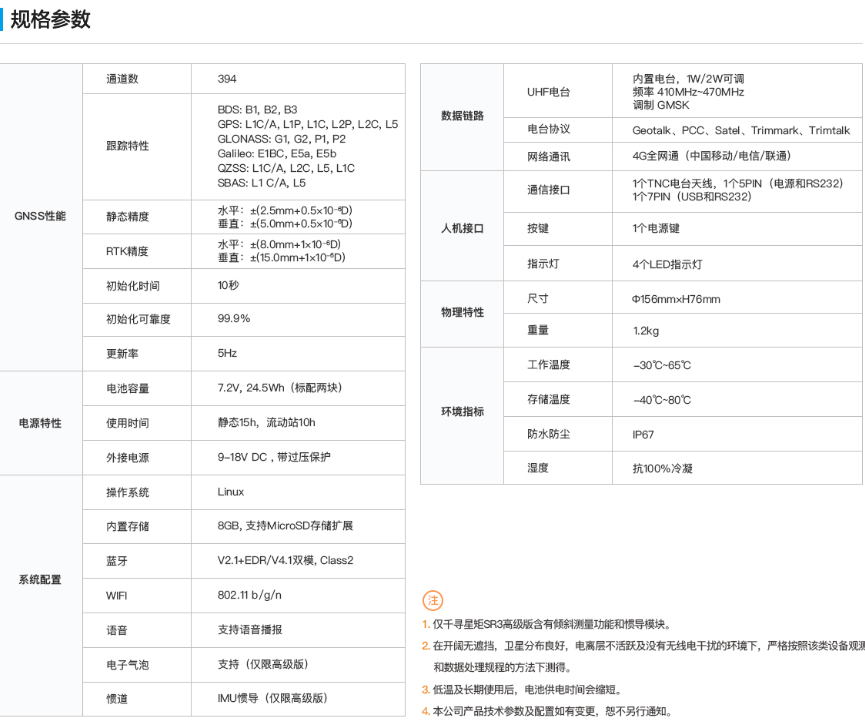Select the update rate value "5Hz"
This screenshot has width=865, height=720.
tap(227, 353)
